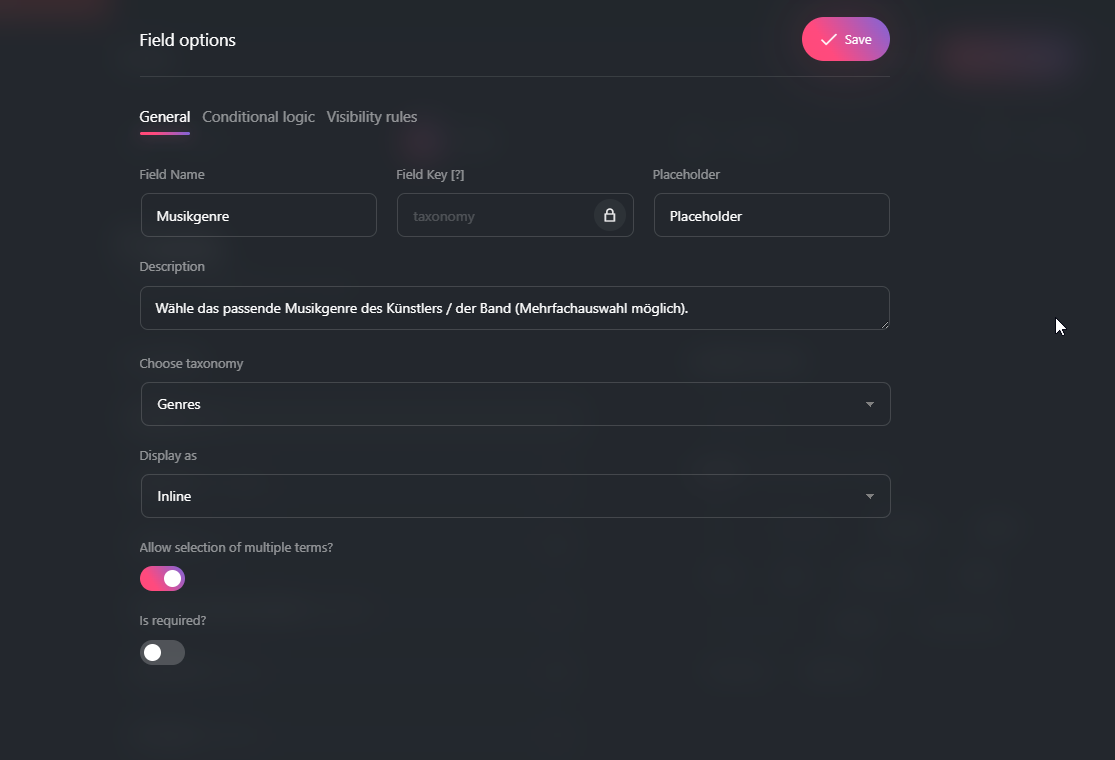
Task: Click the chevron arrow on Choose taxonomy dropdown
Action: 869,404
